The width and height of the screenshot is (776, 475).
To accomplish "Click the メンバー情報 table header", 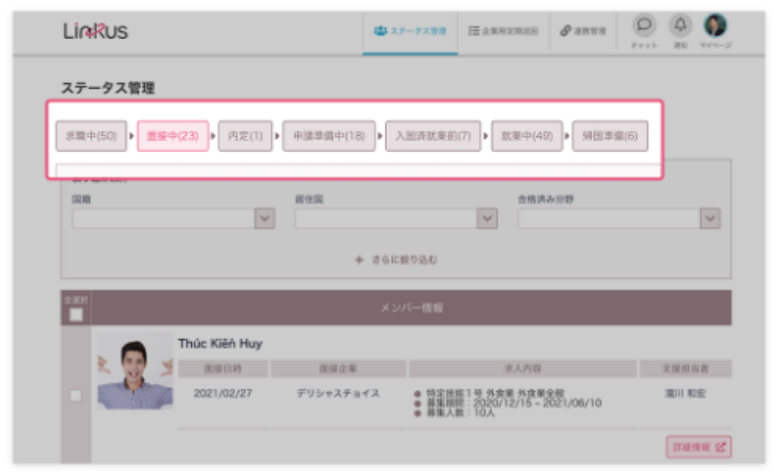I will pyautogui.click(x=411, y=308).
